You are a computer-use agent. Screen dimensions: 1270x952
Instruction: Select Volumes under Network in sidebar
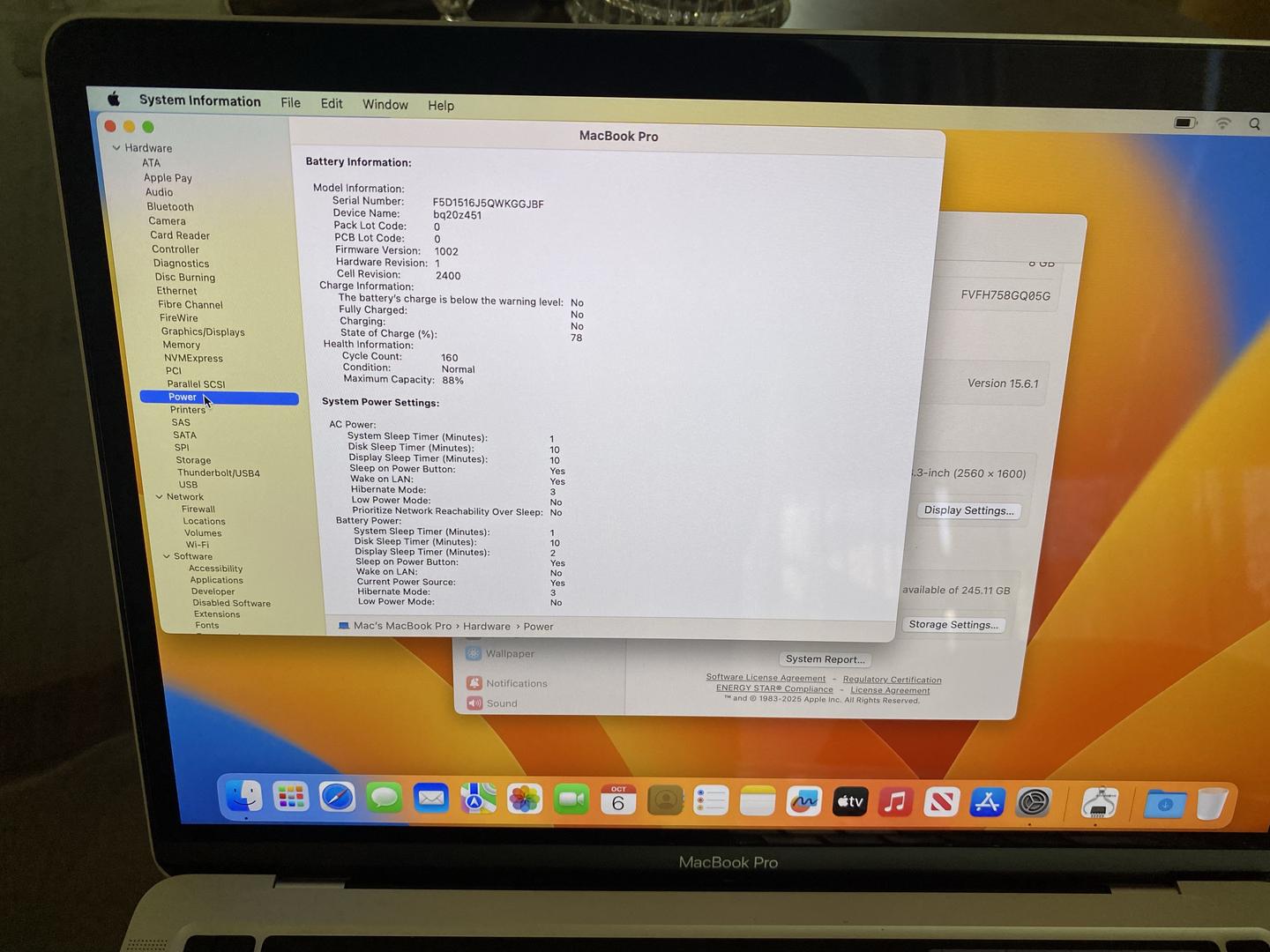coord(203,532)
